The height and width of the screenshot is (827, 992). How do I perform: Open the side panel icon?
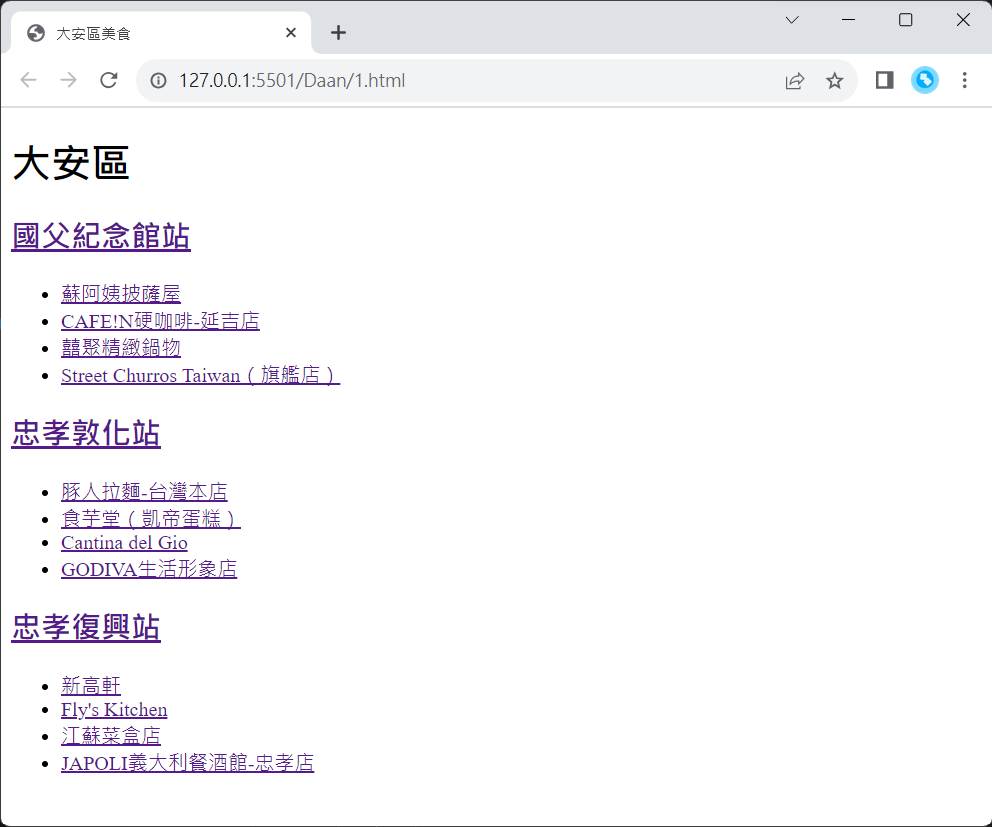click(884, 80)
